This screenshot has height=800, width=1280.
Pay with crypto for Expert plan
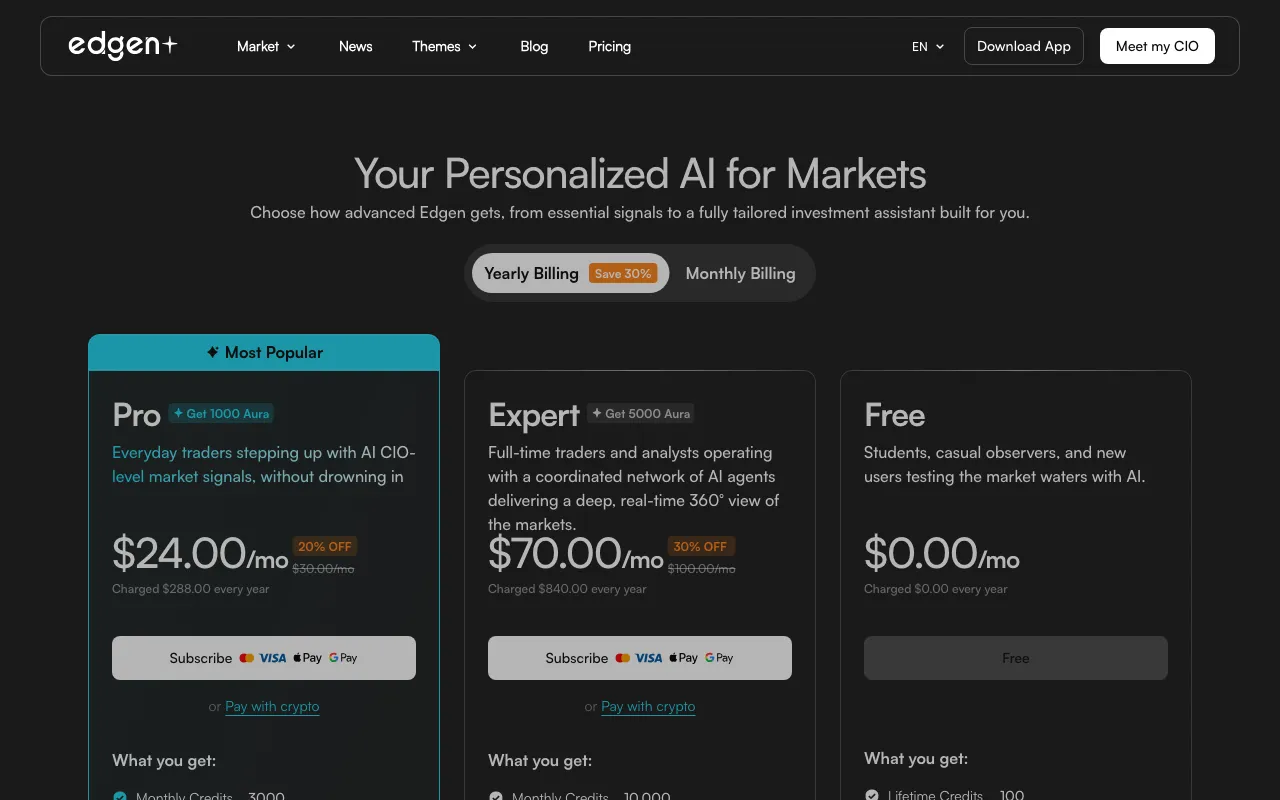pos(648,706)
